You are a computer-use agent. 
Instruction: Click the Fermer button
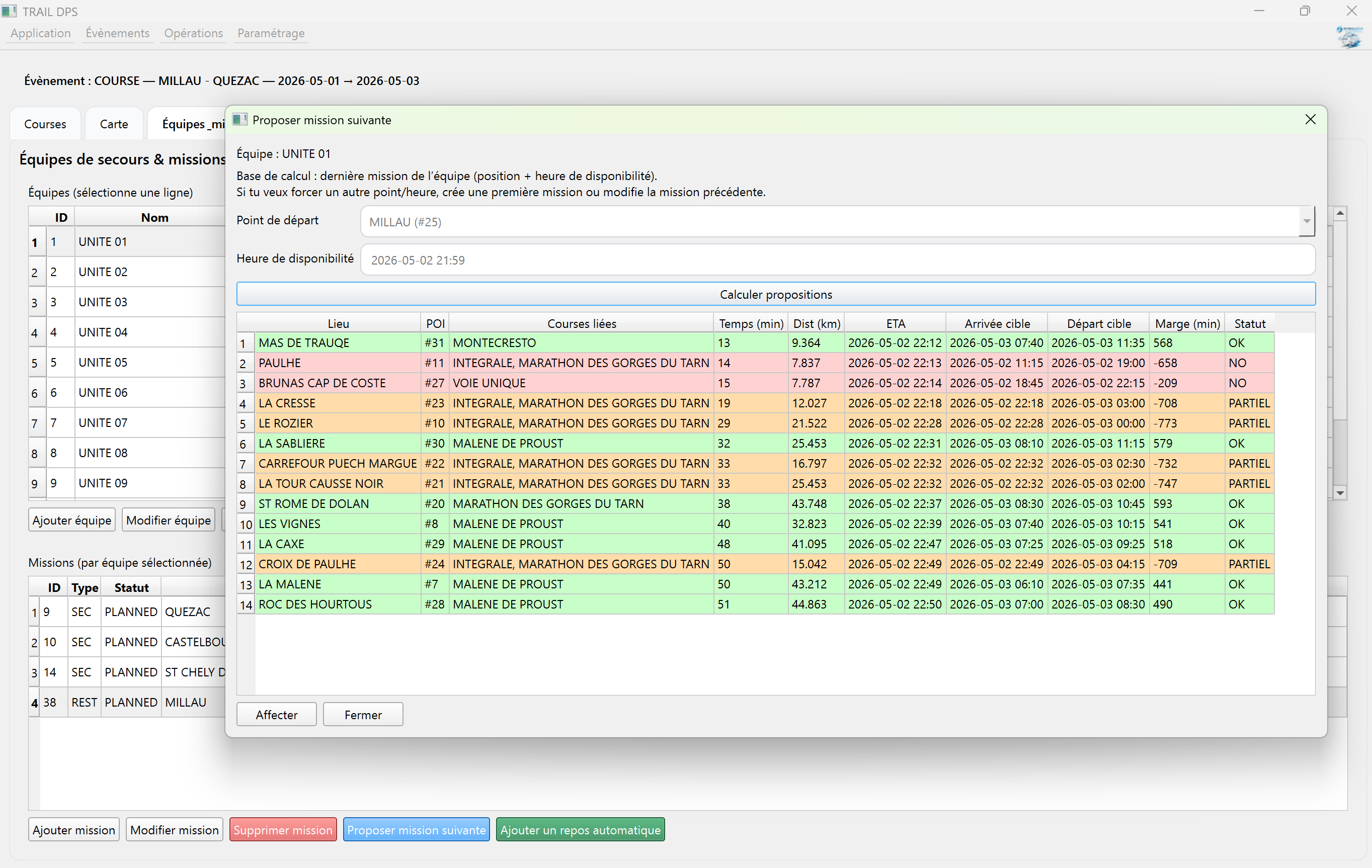[x=363, y=714]
